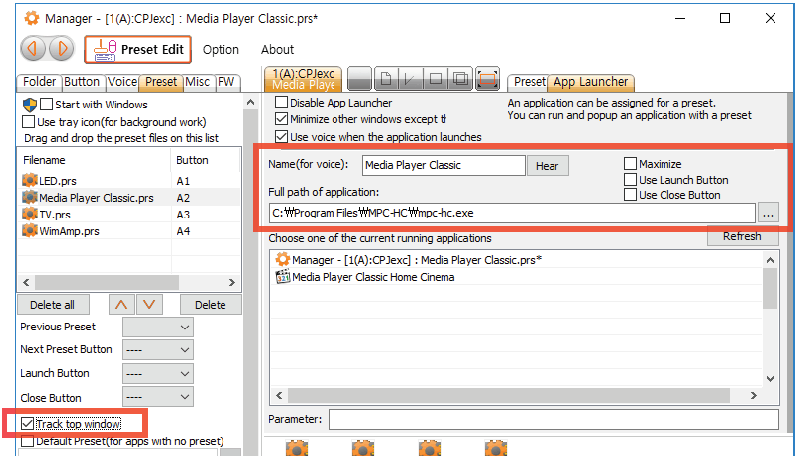Click the overlapping squares toolbar icon

pyautogui.click(x=461, y=79)
